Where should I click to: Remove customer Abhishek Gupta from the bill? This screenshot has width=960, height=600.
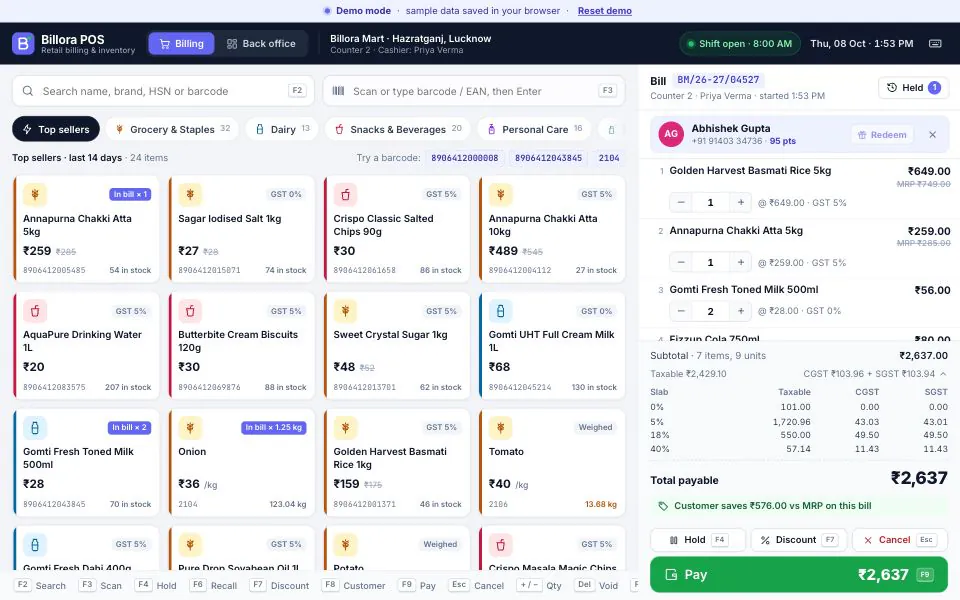(932, 135)
